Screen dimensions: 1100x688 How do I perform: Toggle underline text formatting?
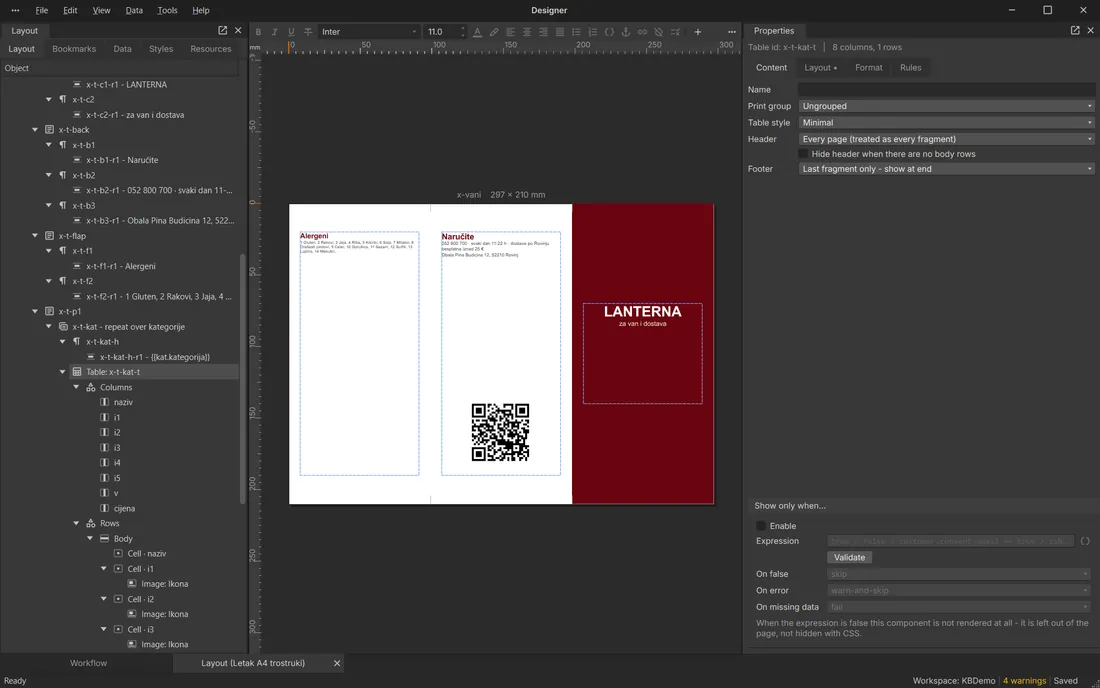(x=291, y=32)
